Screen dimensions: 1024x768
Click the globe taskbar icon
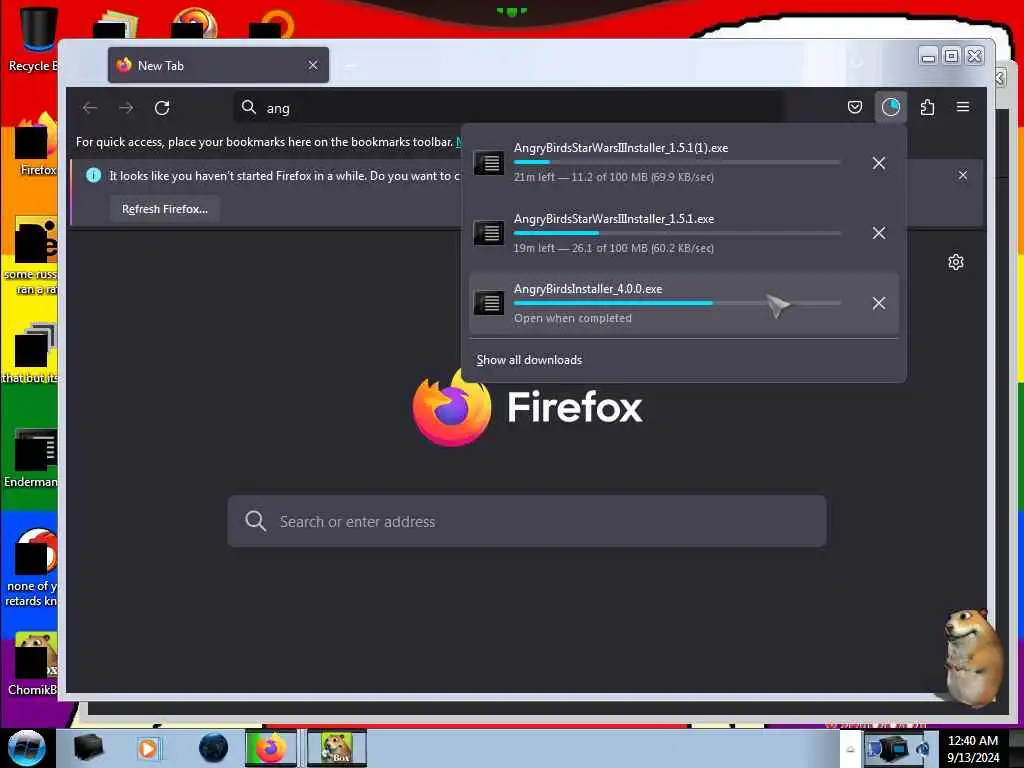(x=214, y=748)
